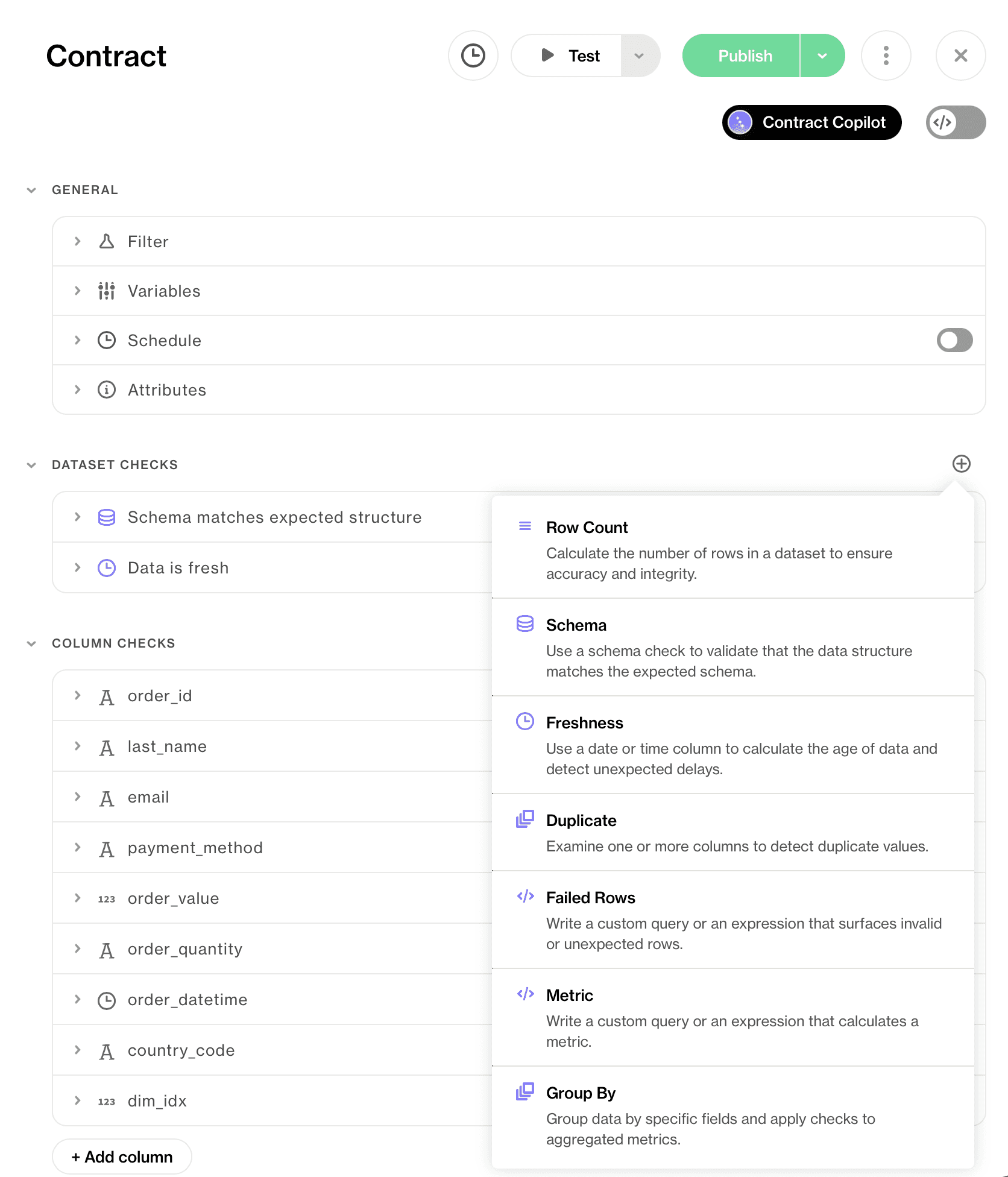The image size is (1008, 1177).
Task: Expand Schema matches expected structure check
Action: pyautogui.click(x=78, y=517)
